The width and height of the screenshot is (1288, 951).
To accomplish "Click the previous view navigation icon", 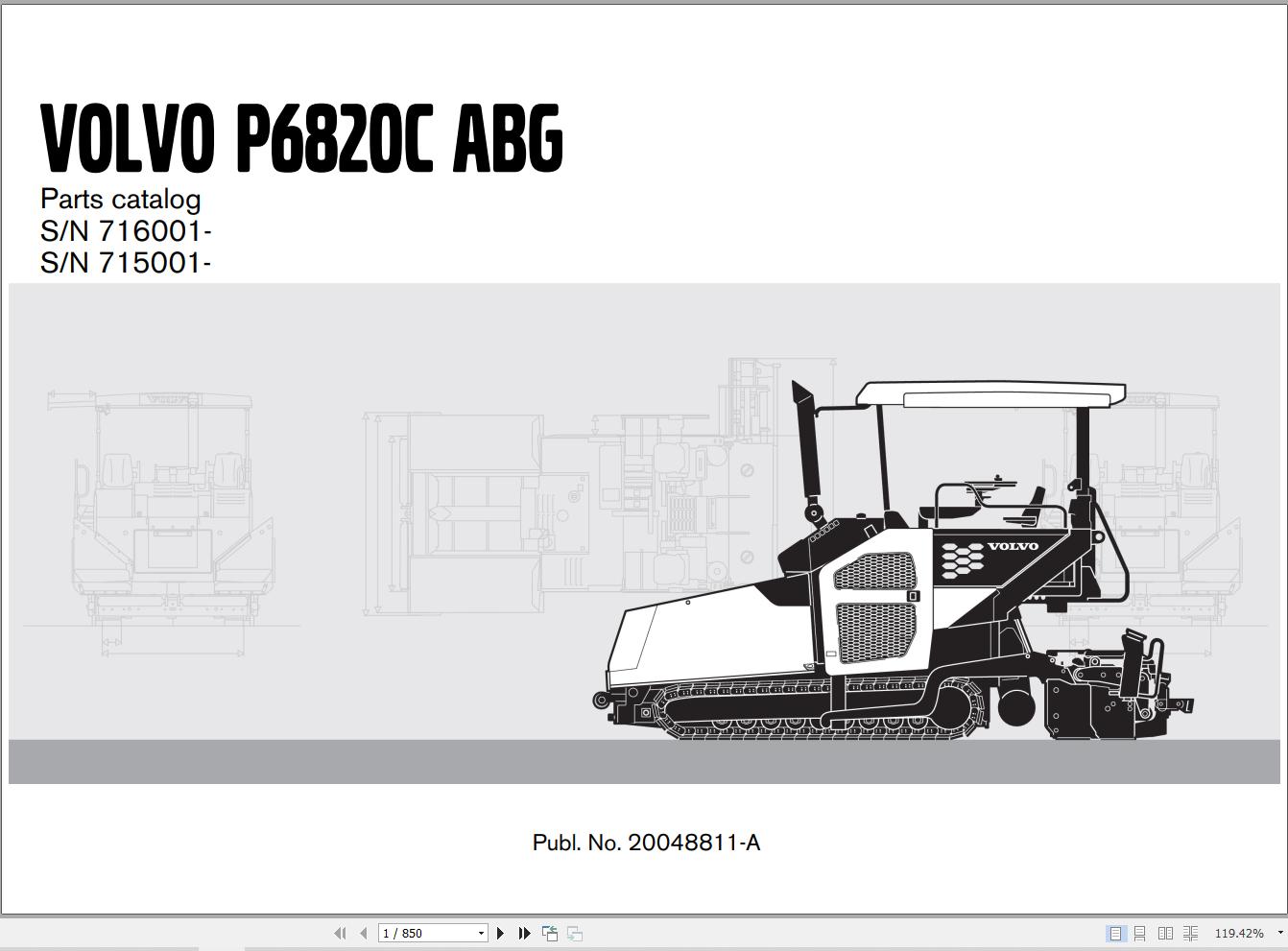I will pyautogui.click(x=550, y=933).
